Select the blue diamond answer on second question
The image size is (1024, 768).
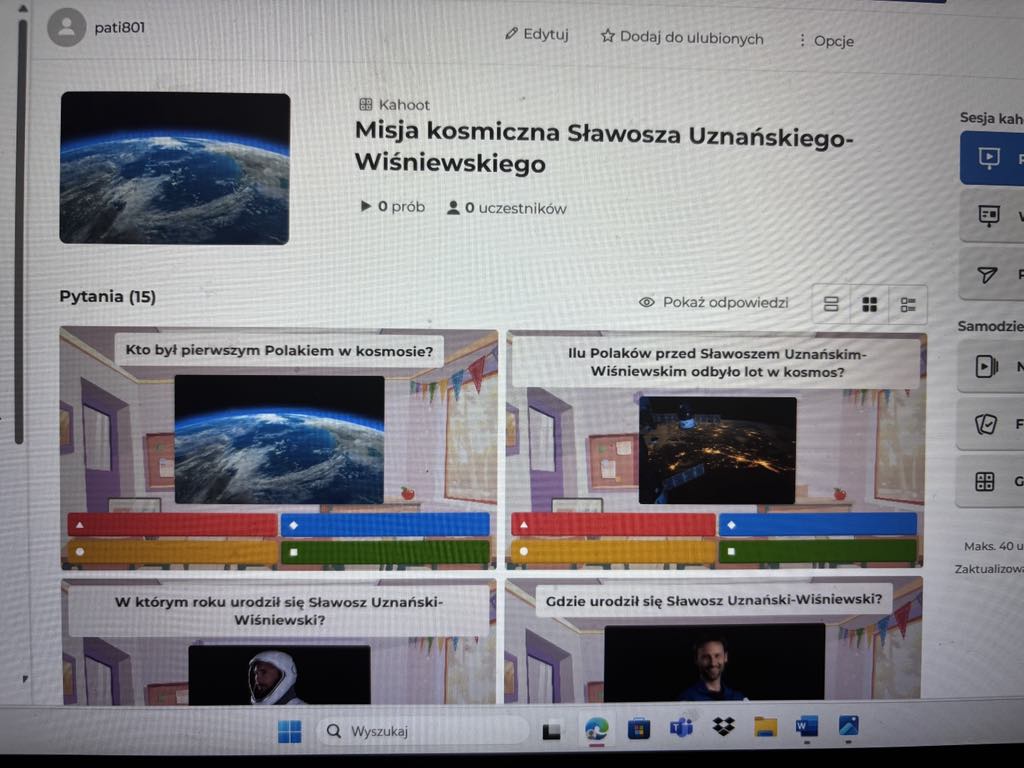pyautogui.click(x=817, y=524)
